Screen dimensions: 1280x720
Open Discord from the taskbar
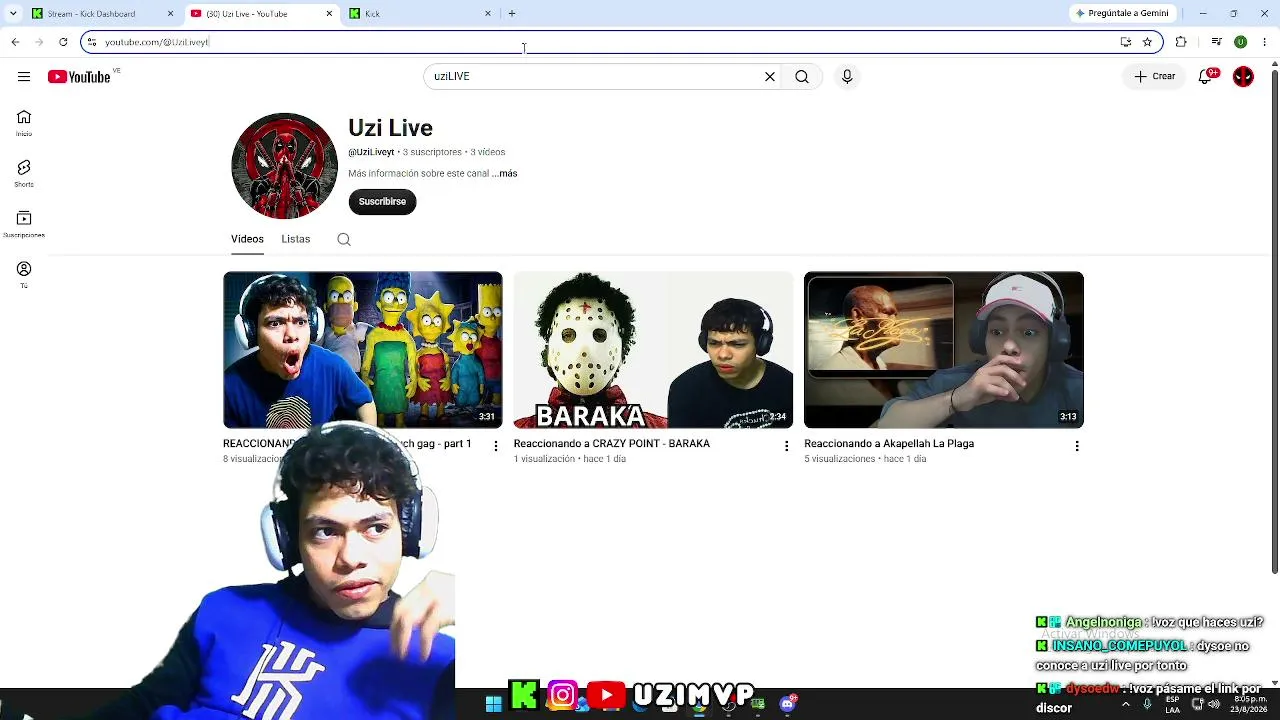pyautogui.click(x=787, y=704)
